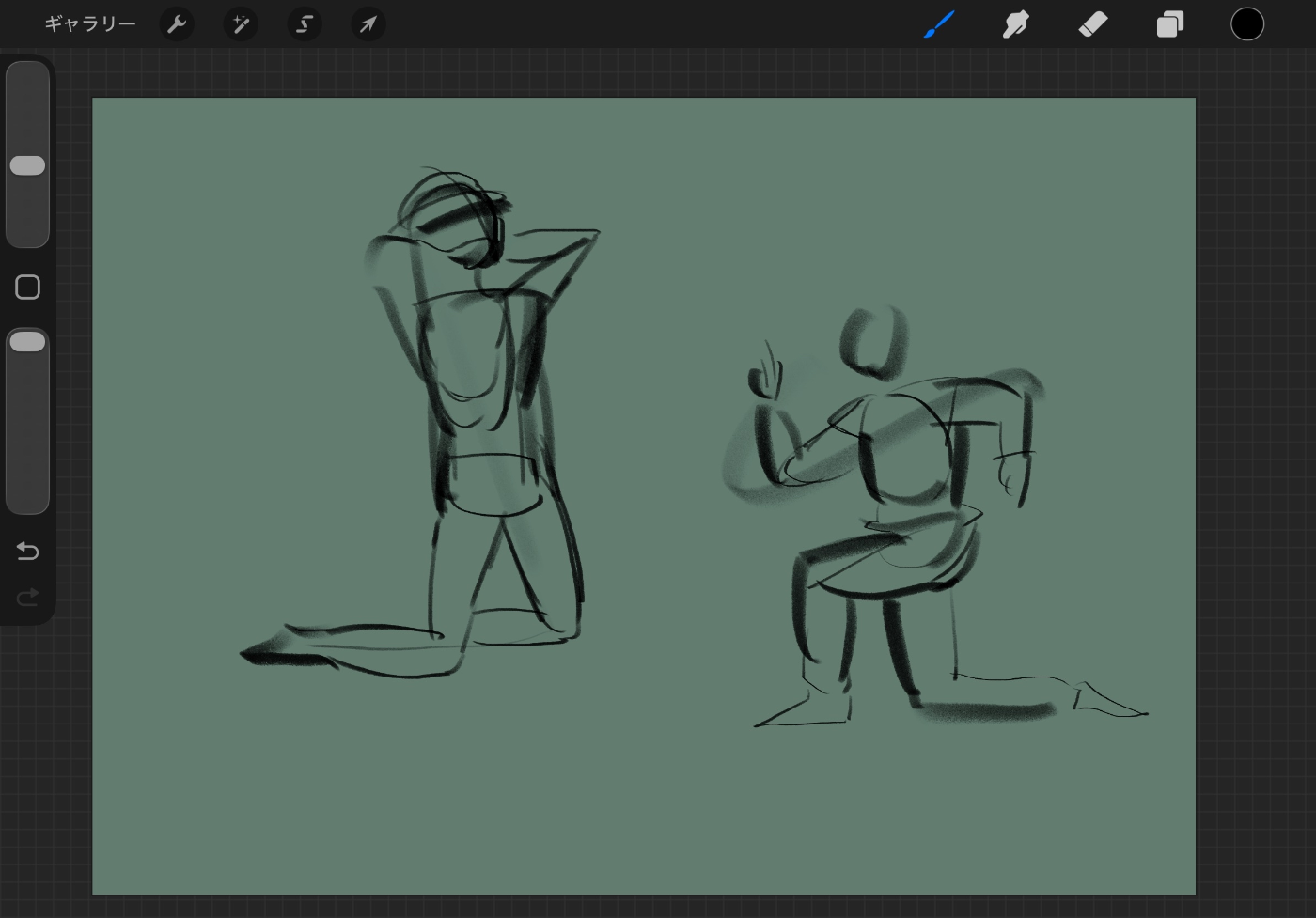The width and height of the screenshot is (1316, 918).
Task: Click the brush size slider handle
Action: click(x=27, y=165)
